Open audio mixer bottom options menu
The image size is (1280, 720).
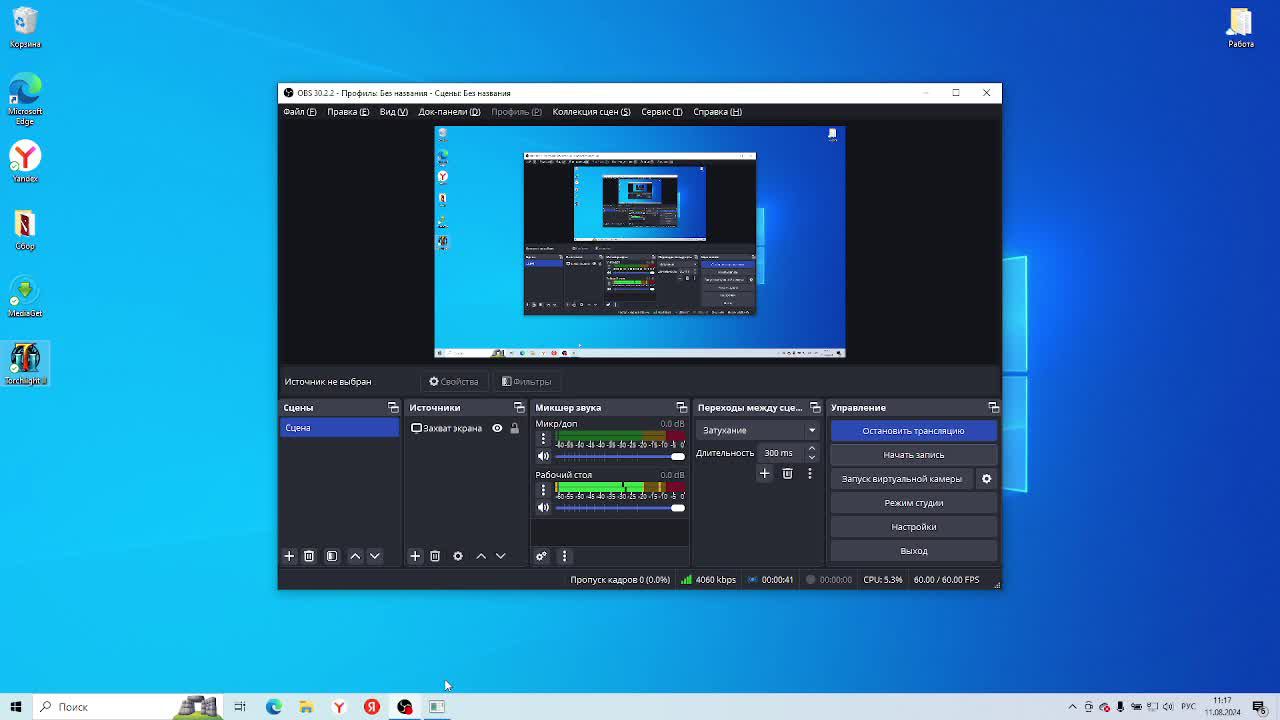tap(564, 556)
